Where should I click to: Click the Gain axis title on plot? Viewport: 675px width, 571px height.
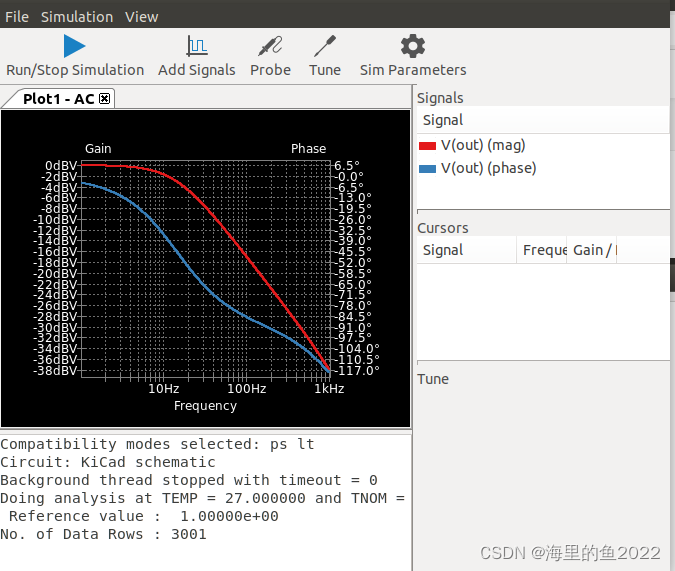(98, 149)
